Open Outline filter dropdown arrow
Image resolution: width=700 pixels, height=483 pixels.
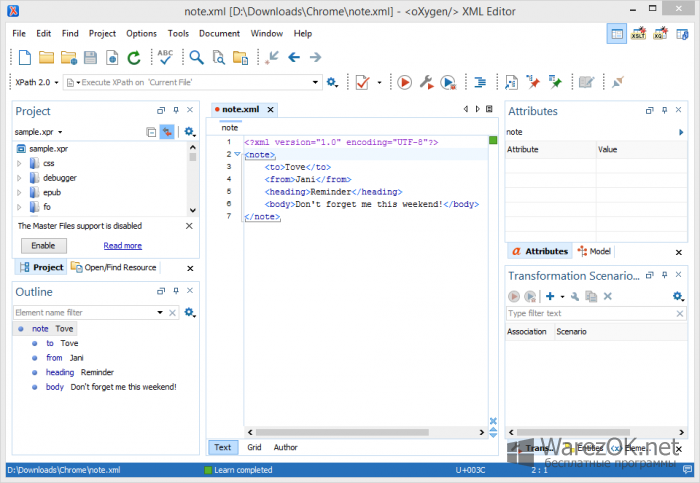coord(160,312)
